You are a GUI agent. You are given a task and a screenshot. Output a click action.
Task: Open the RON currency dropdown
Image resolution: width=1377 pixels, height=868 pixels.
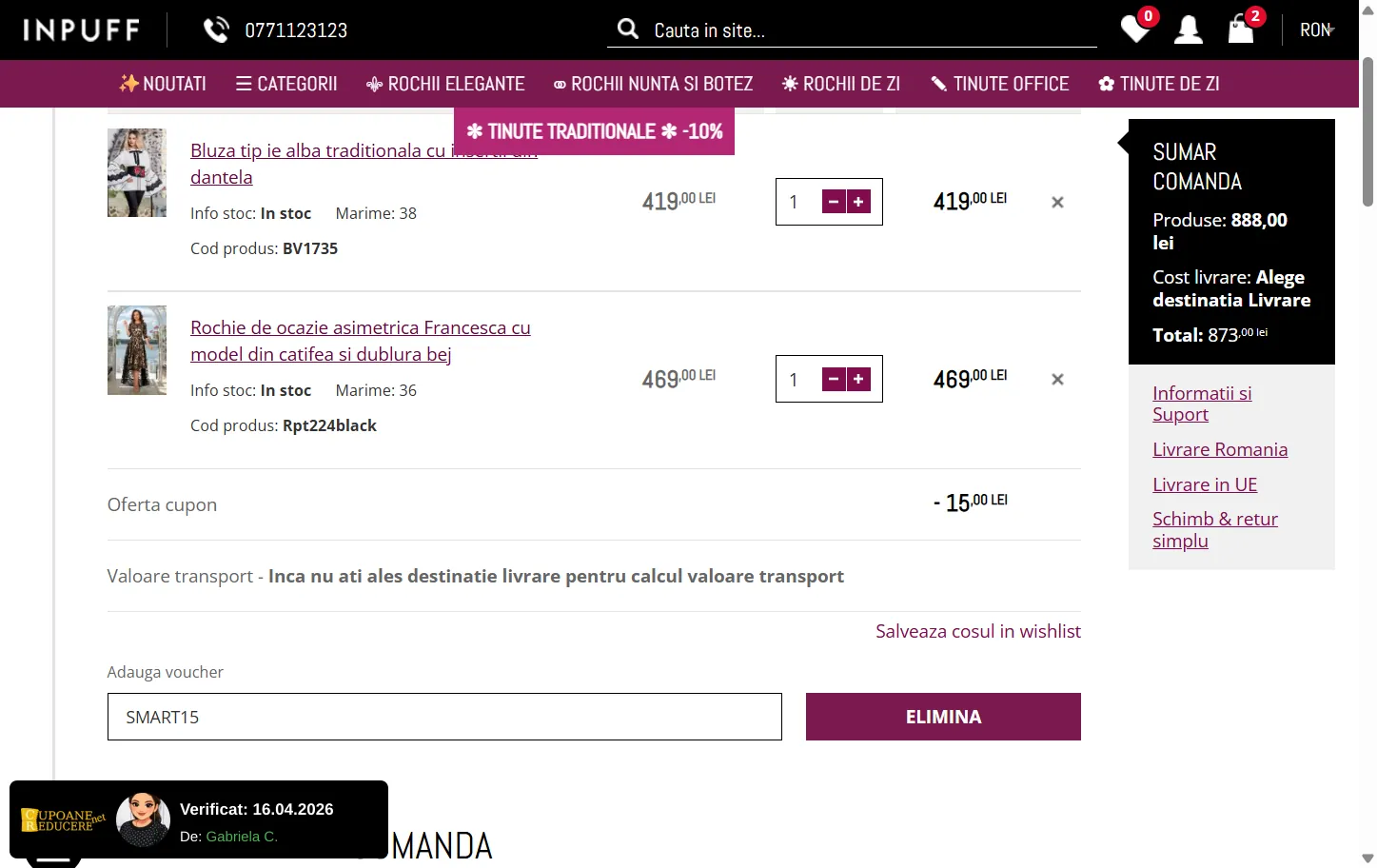(1317, 30)
